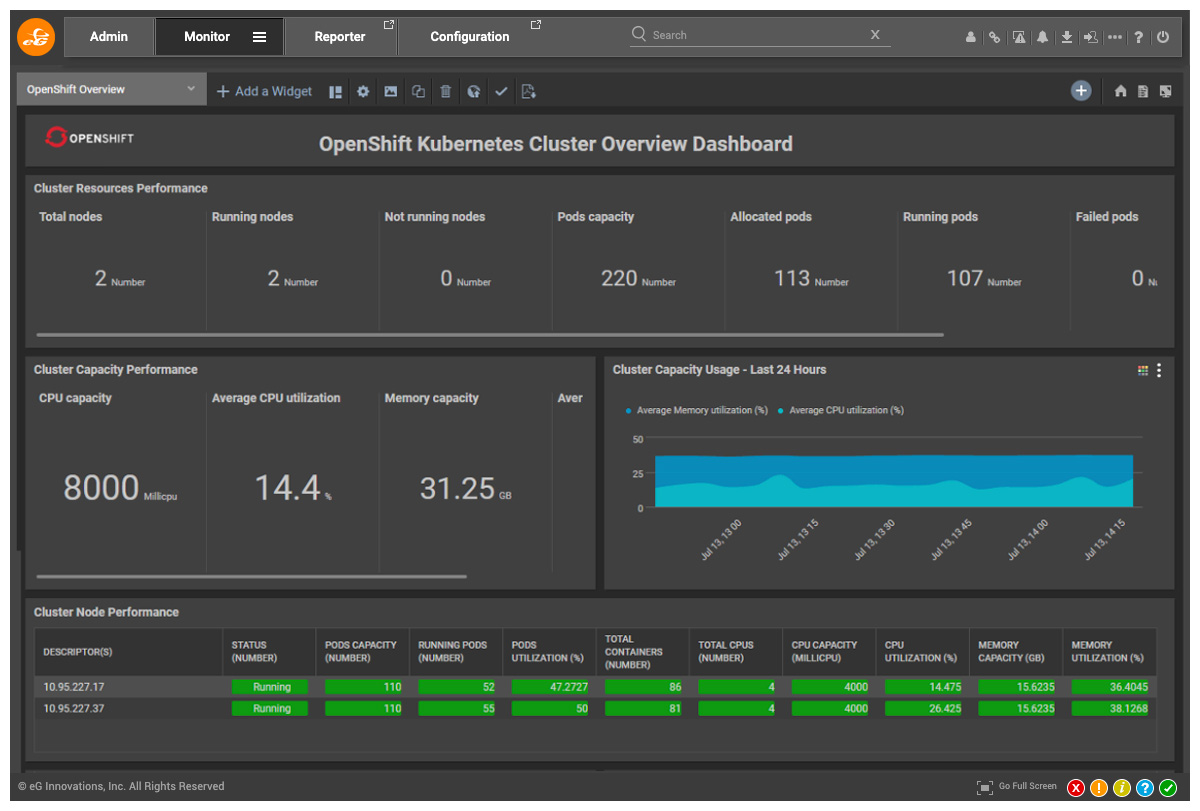The height and width of the screenshot is (811, 1200).
Task: Open the Configuration tab
Action: click(470, 37)
